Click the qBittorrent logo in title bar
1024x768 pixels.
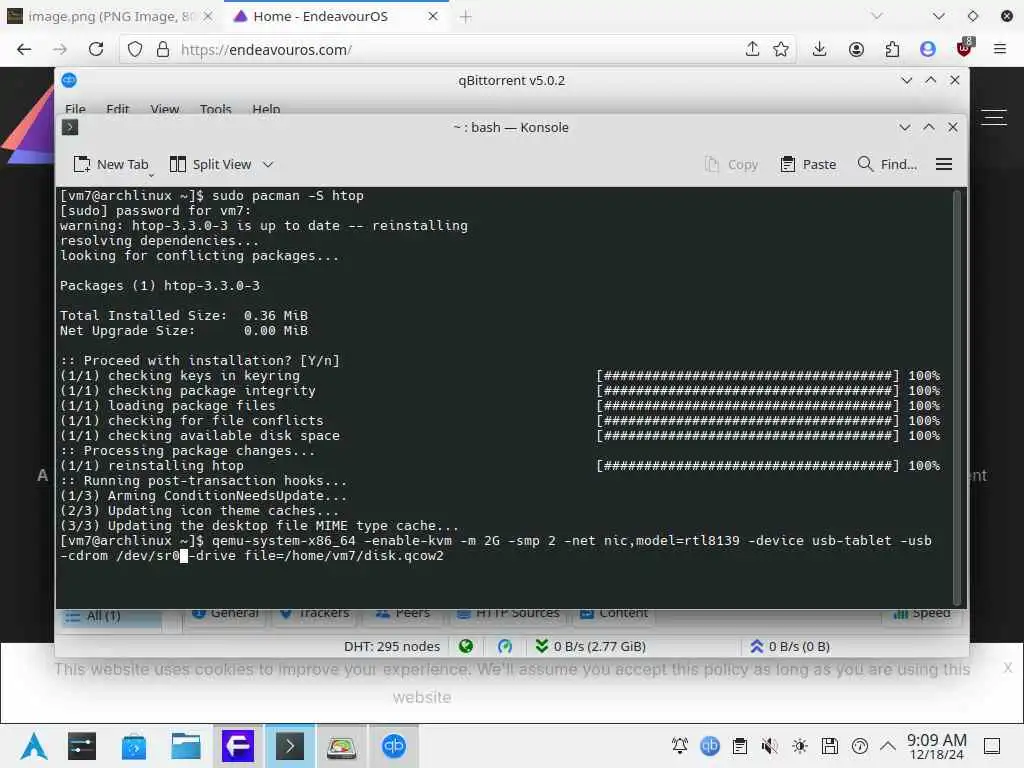click(x=69, y=80)
